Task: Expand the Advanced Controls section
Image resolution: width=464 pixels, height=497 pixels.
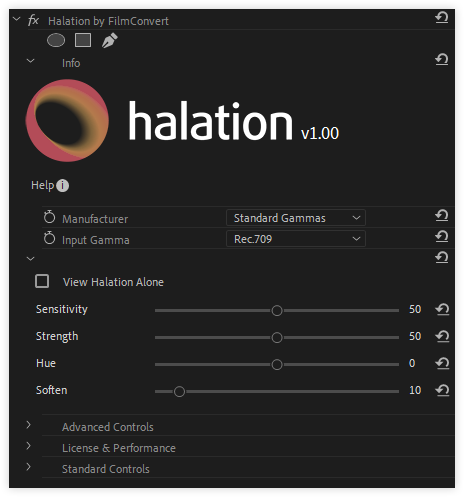Action: coord(29,425)
